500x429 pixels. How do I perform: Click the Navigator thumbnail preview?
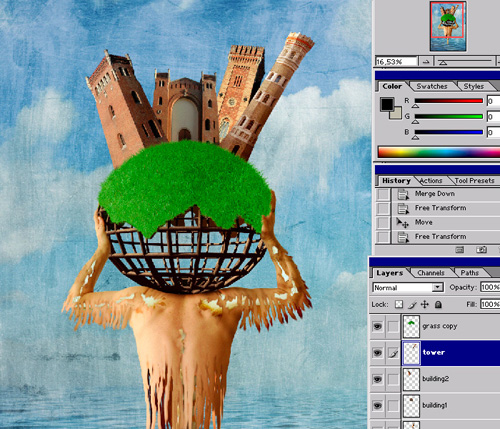pos(448,26)
